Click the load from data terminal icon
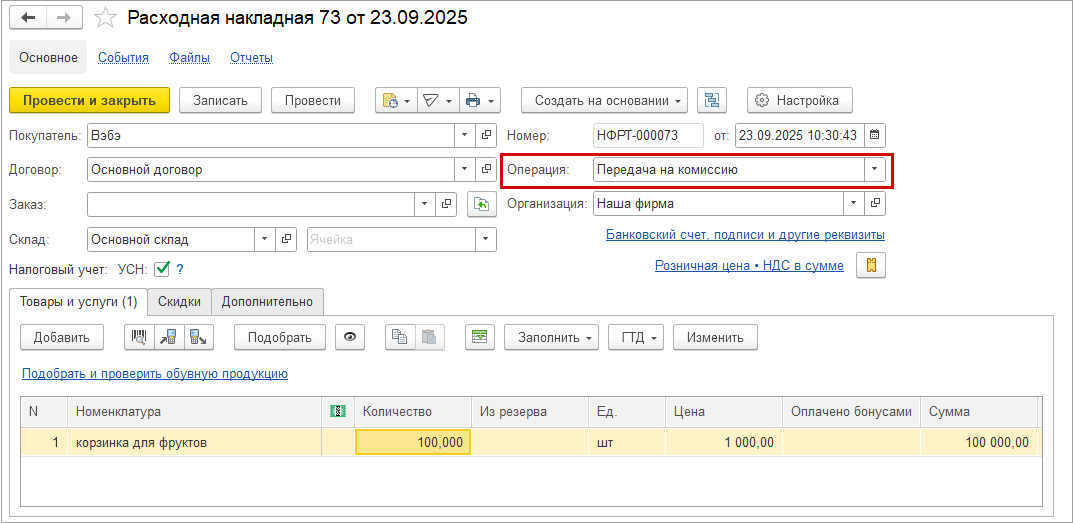Viewport: 1073px width, 523px height. tap(169, 337)
